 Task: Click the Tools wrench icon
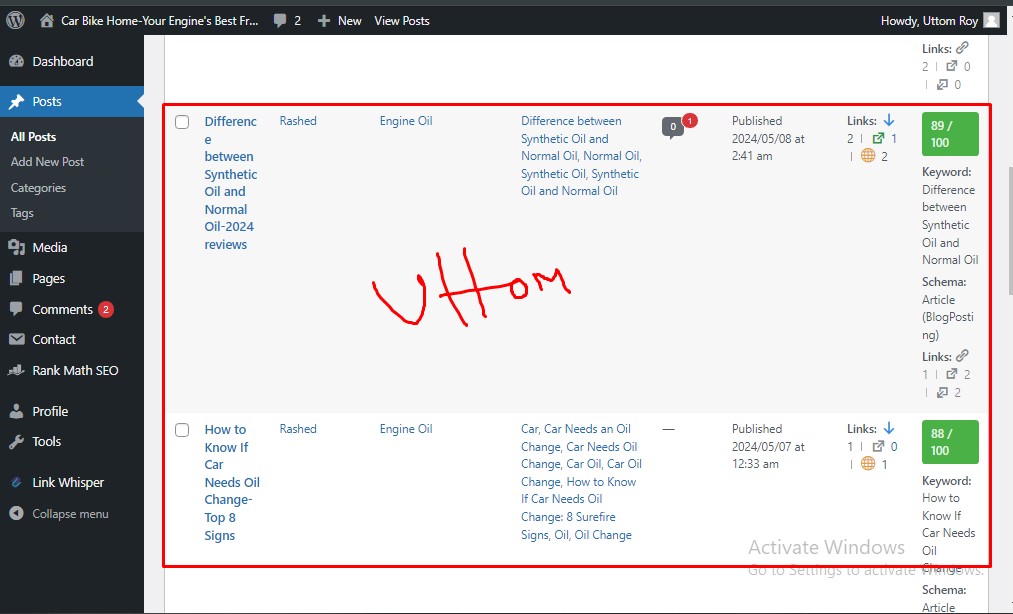(x=16, y=441)
